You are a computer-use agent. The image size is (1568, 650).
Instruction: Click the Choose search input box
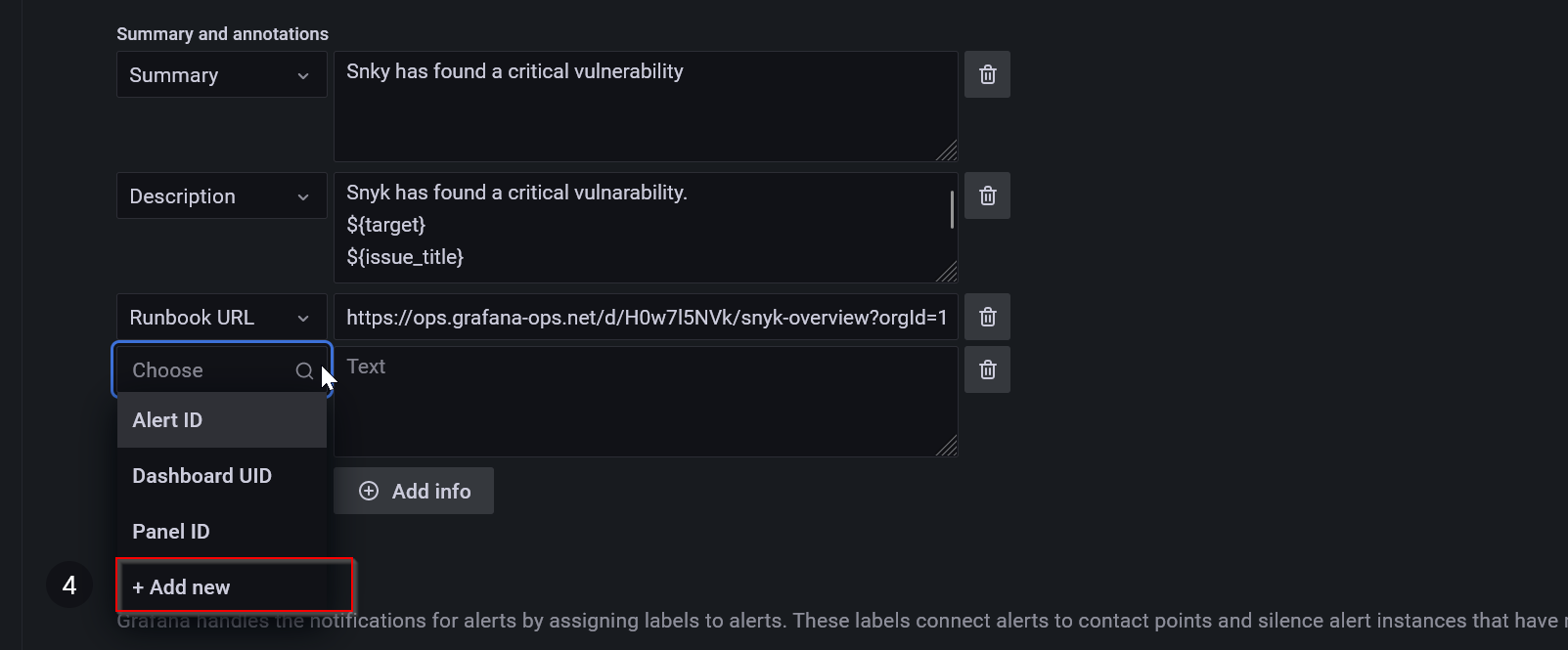point(205,370)
